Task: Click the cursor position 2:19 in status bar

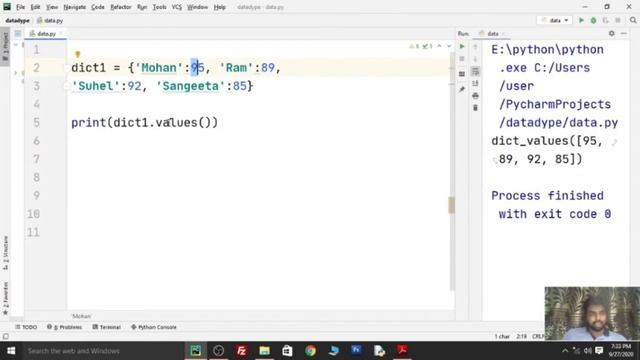Action: pyautogui.click(x=522, y=337)
